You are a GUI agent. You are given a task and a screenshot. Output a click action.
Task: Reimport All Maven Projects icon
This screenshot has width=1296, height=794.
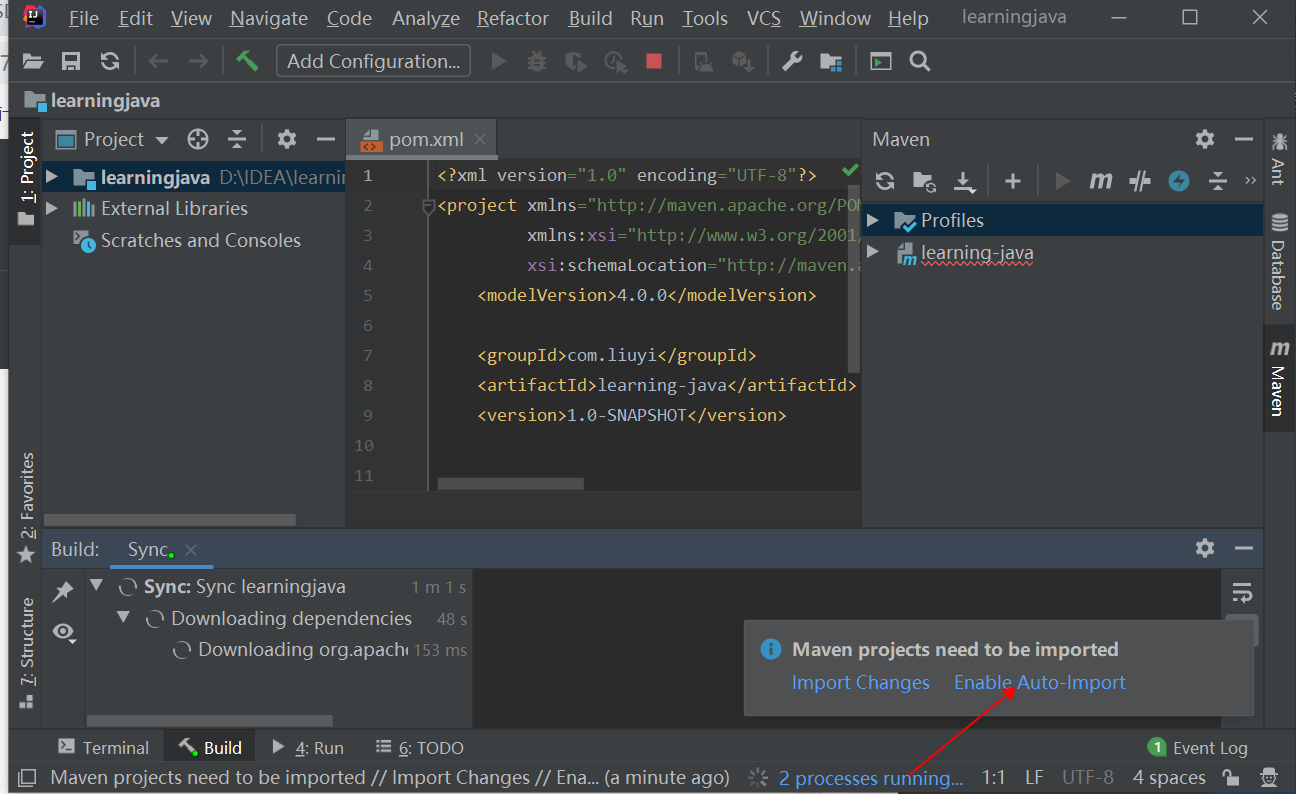pos(885,181)
